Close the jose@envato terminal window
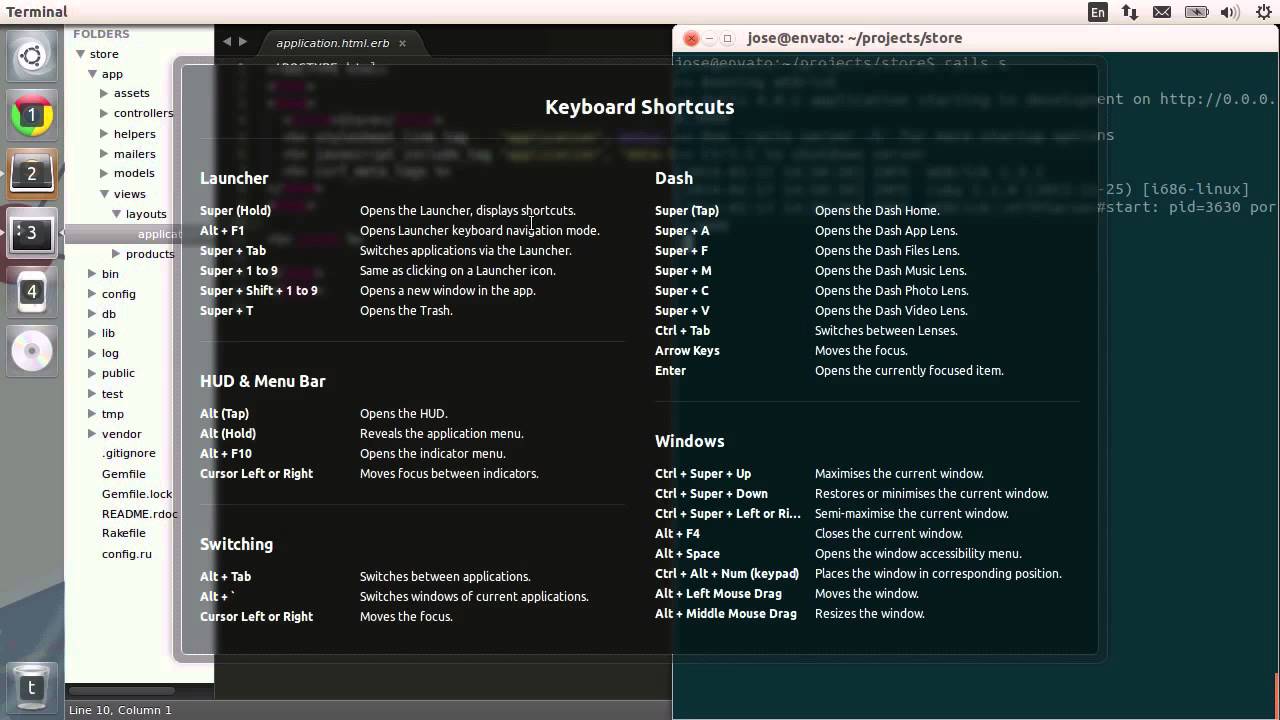This screenshot has height=720, width=1280. 691,38
